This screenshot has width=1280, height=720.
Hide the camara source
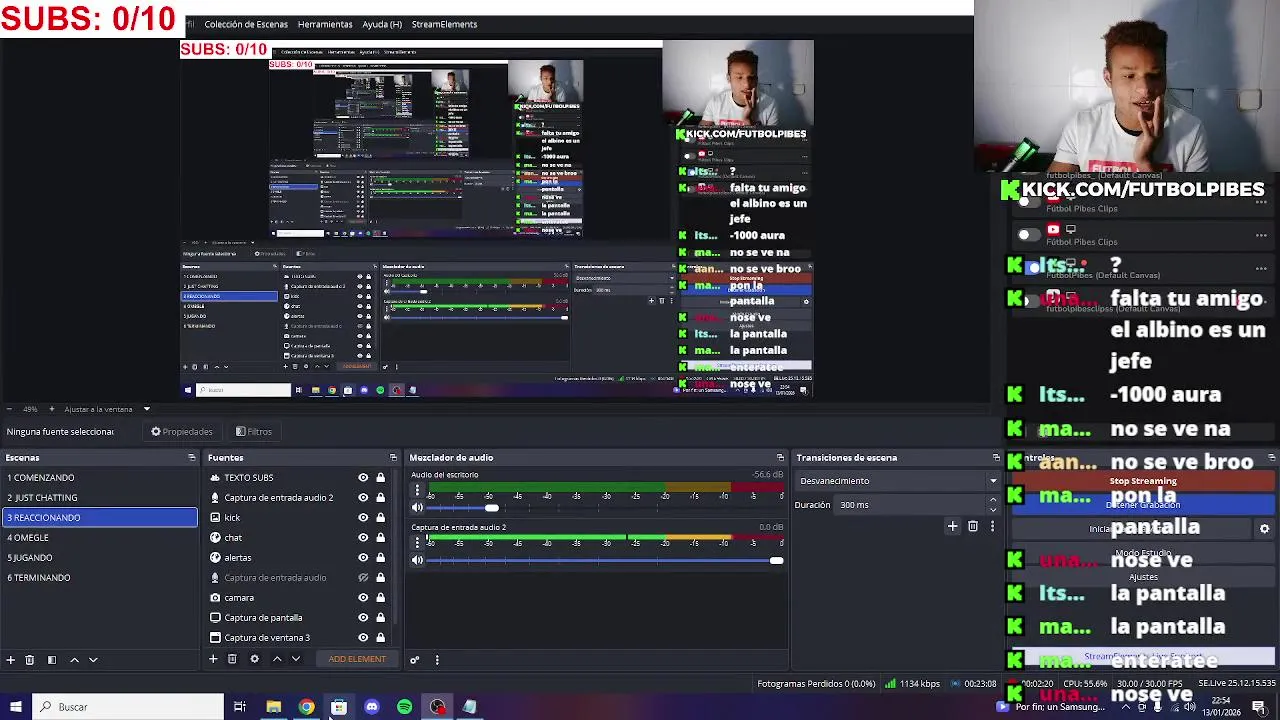pyautogui.click(x=363, y=598)
